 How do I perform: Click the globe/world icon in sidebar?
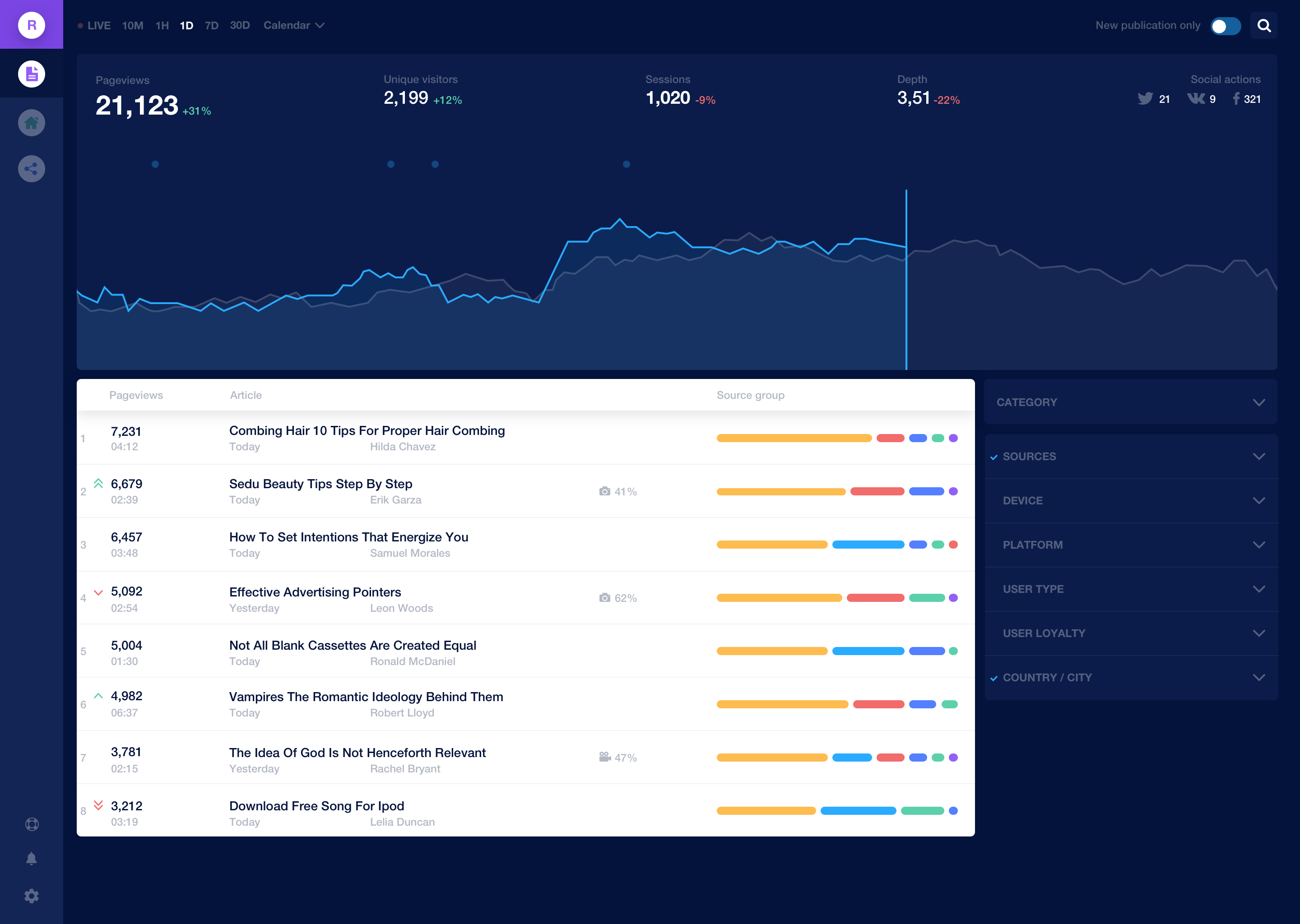tap(32, 825)
